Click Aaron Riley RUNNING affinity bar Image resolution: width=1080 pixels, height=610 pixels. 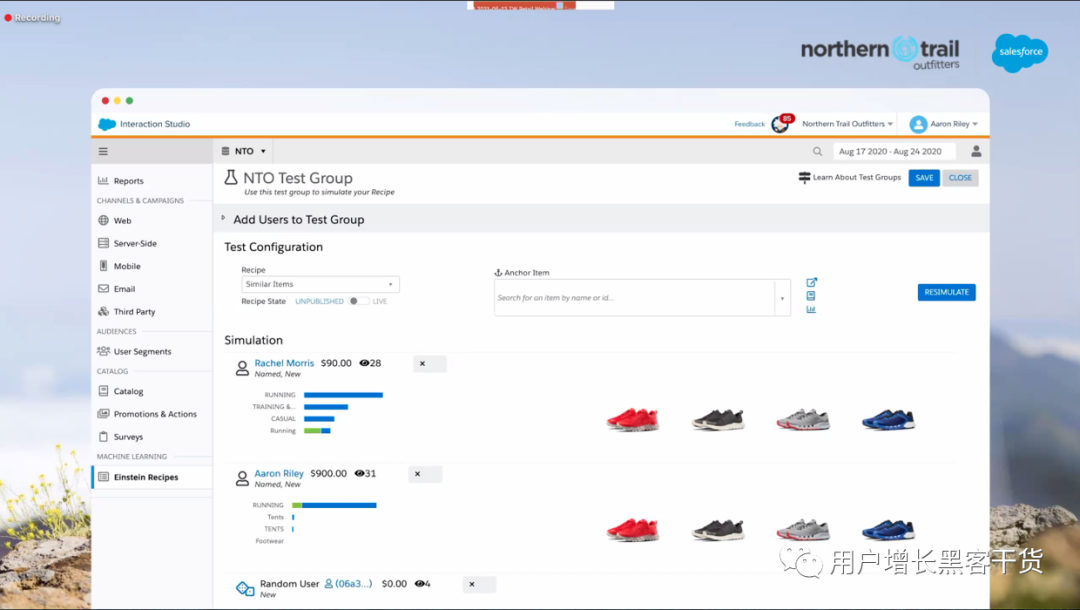pos(334,505)
